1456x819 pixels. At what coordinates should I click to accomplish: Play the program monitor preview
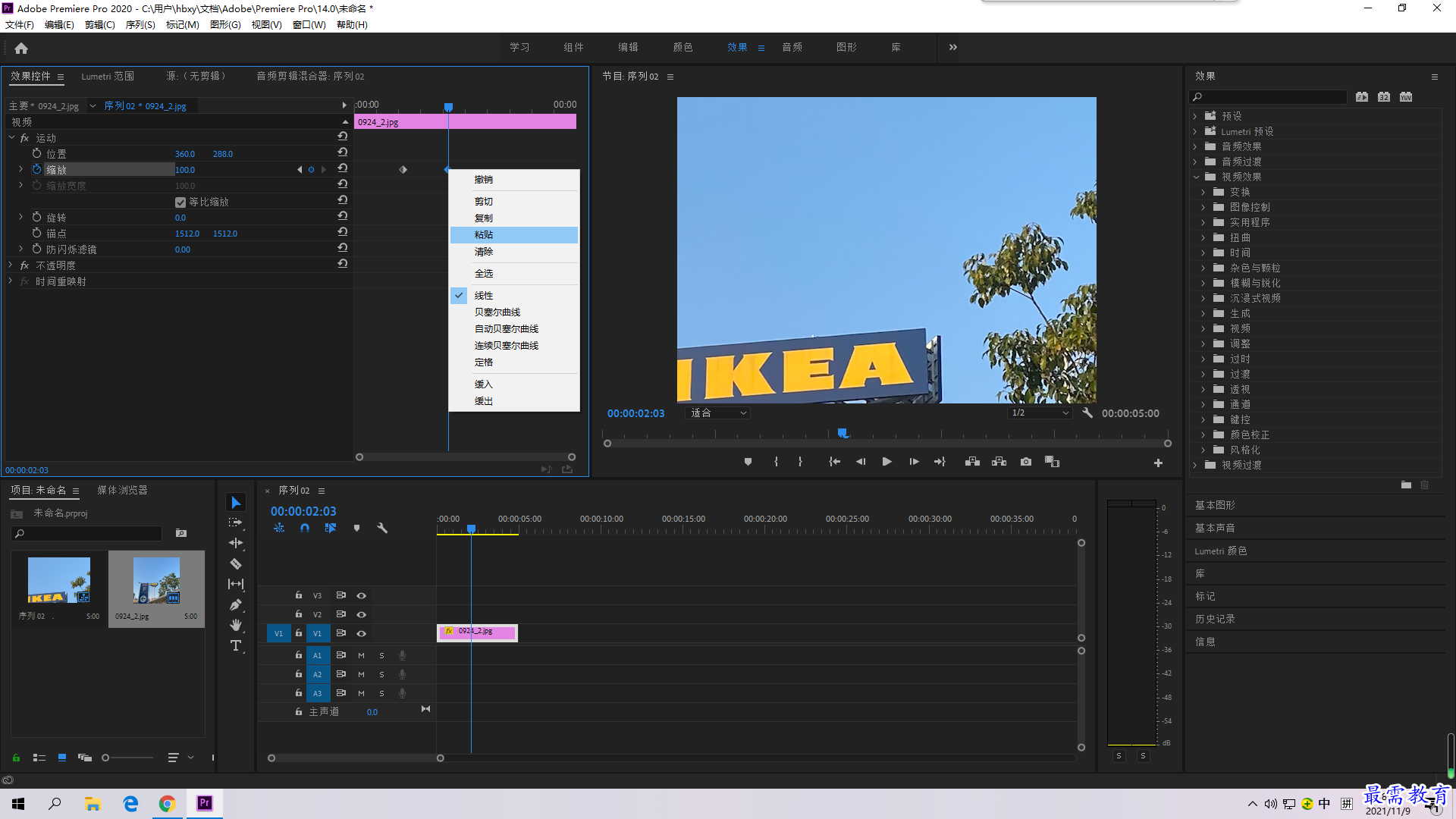886,462
